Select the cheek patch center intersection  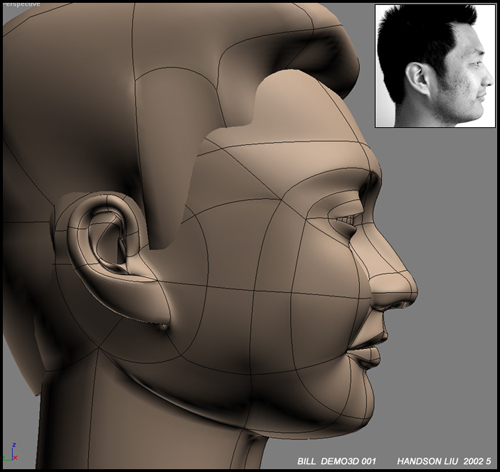click(253, 291)
